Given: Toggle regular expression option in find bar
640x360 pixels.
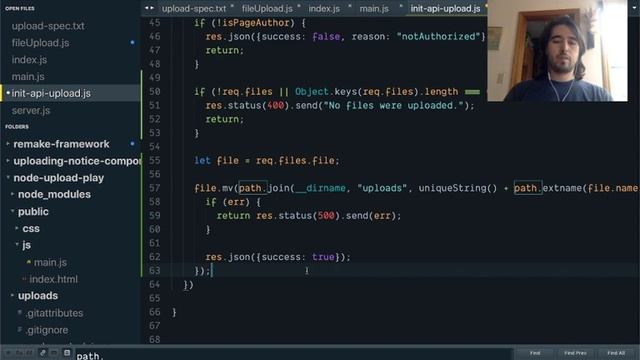Looking at the screenshot, I should pos(9,353).
